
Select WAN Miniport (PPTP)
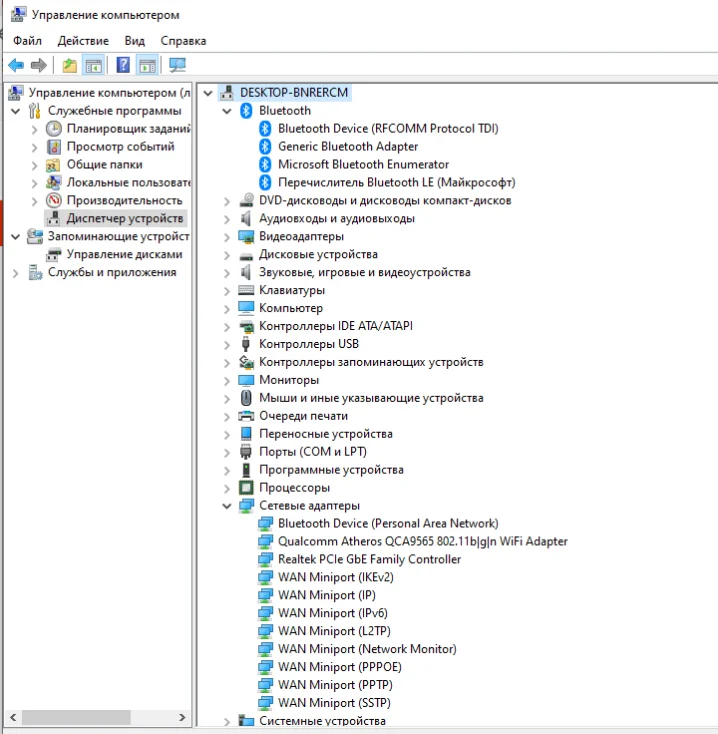click(335, 685)
